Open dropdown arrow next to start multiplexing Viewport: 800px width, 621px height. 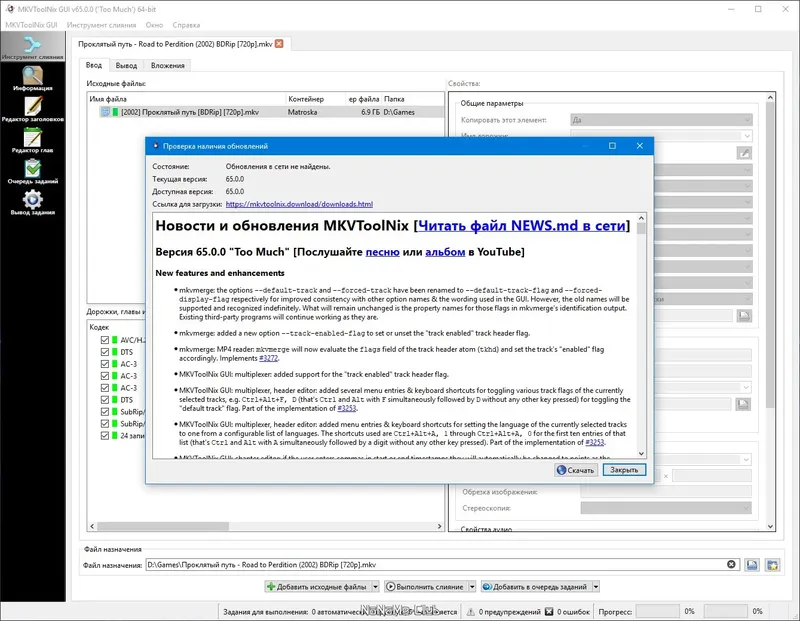coord(472,587)
